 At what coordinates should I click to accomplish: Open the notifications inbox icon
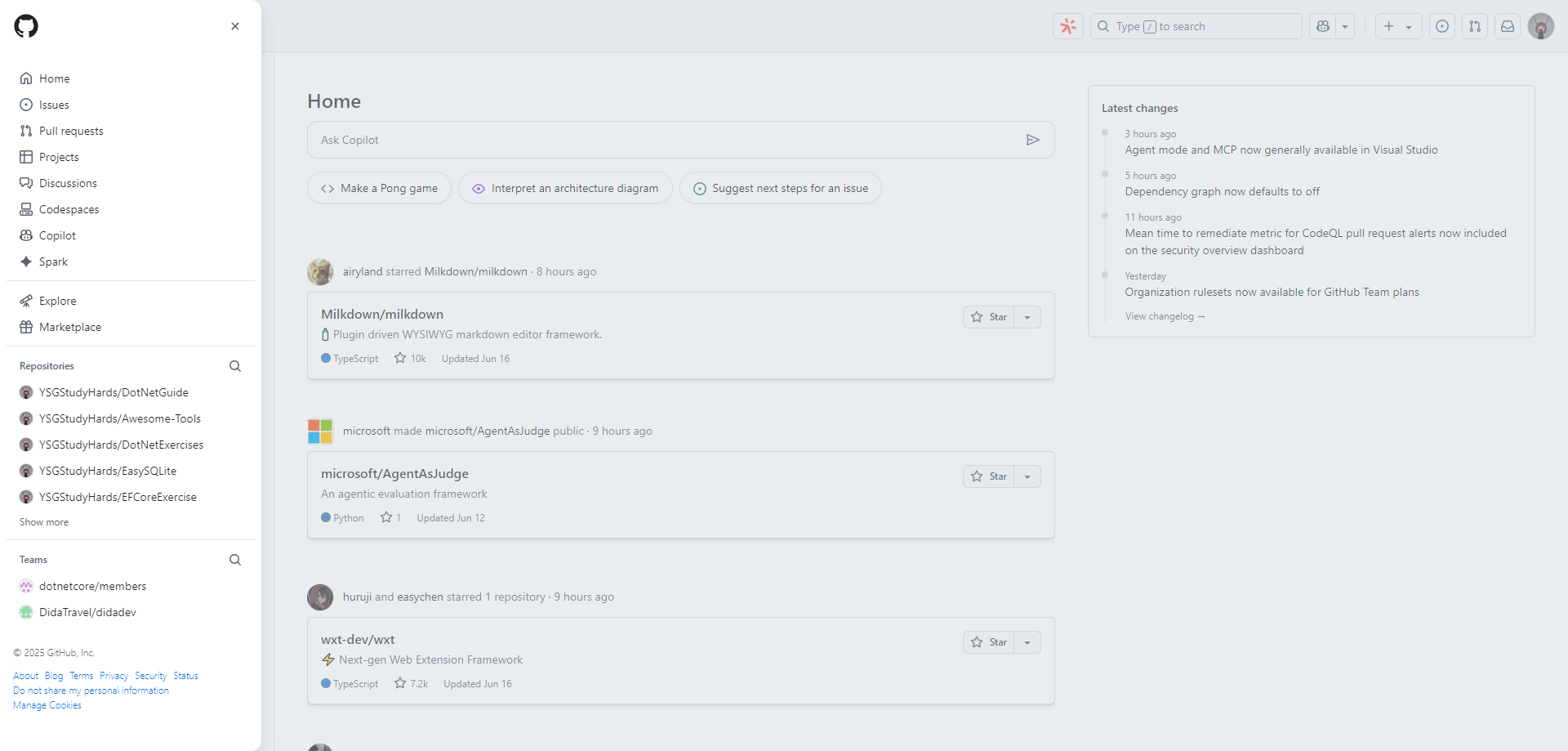click(1508, 26)
